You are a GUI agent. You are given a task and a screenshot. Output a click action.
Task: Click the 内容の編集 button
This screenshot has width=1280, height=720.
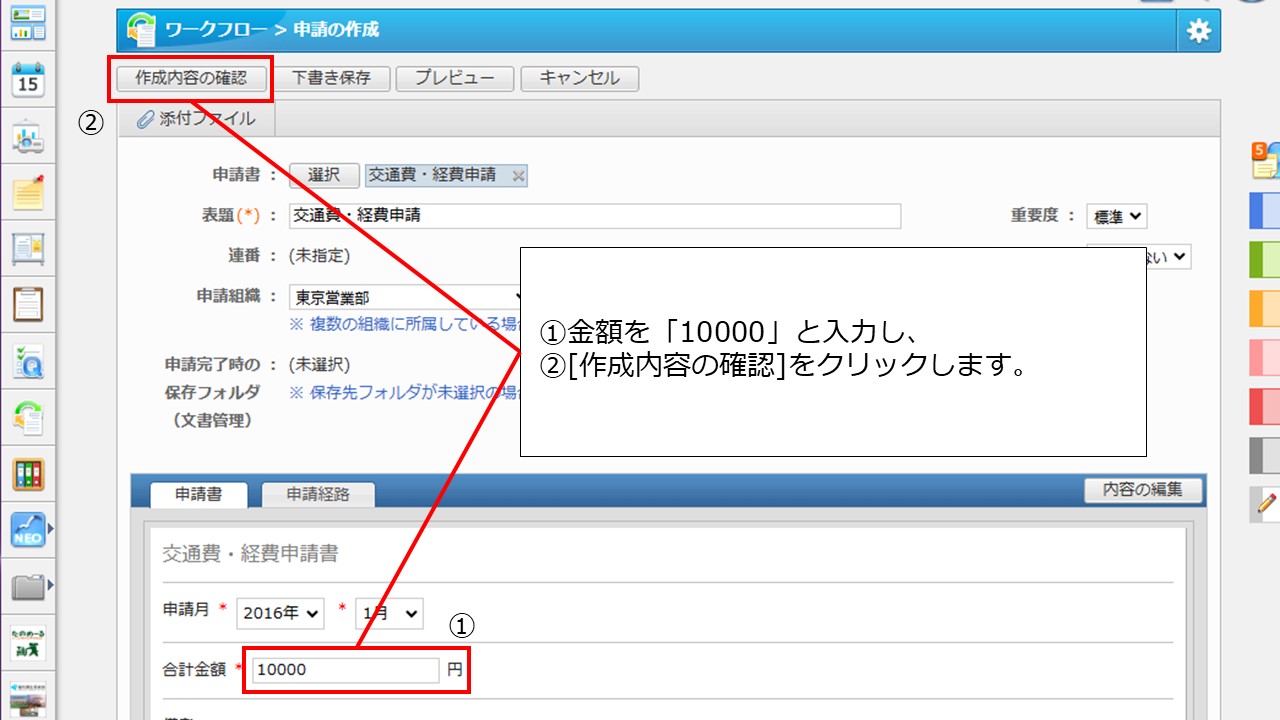1143,490
